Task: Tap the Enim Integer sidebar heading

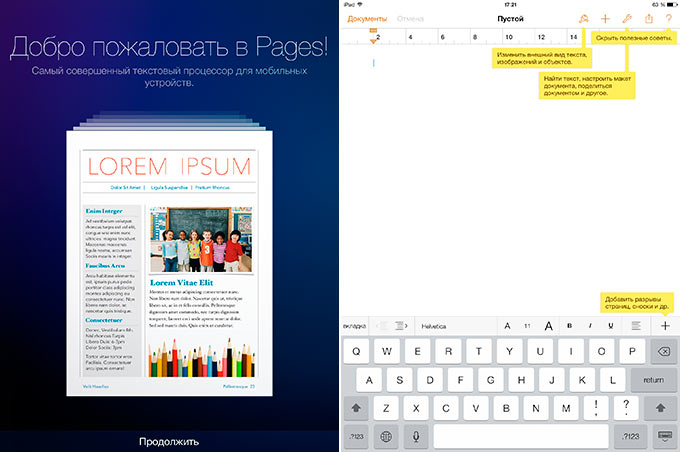Action: [x=104, y=211]
